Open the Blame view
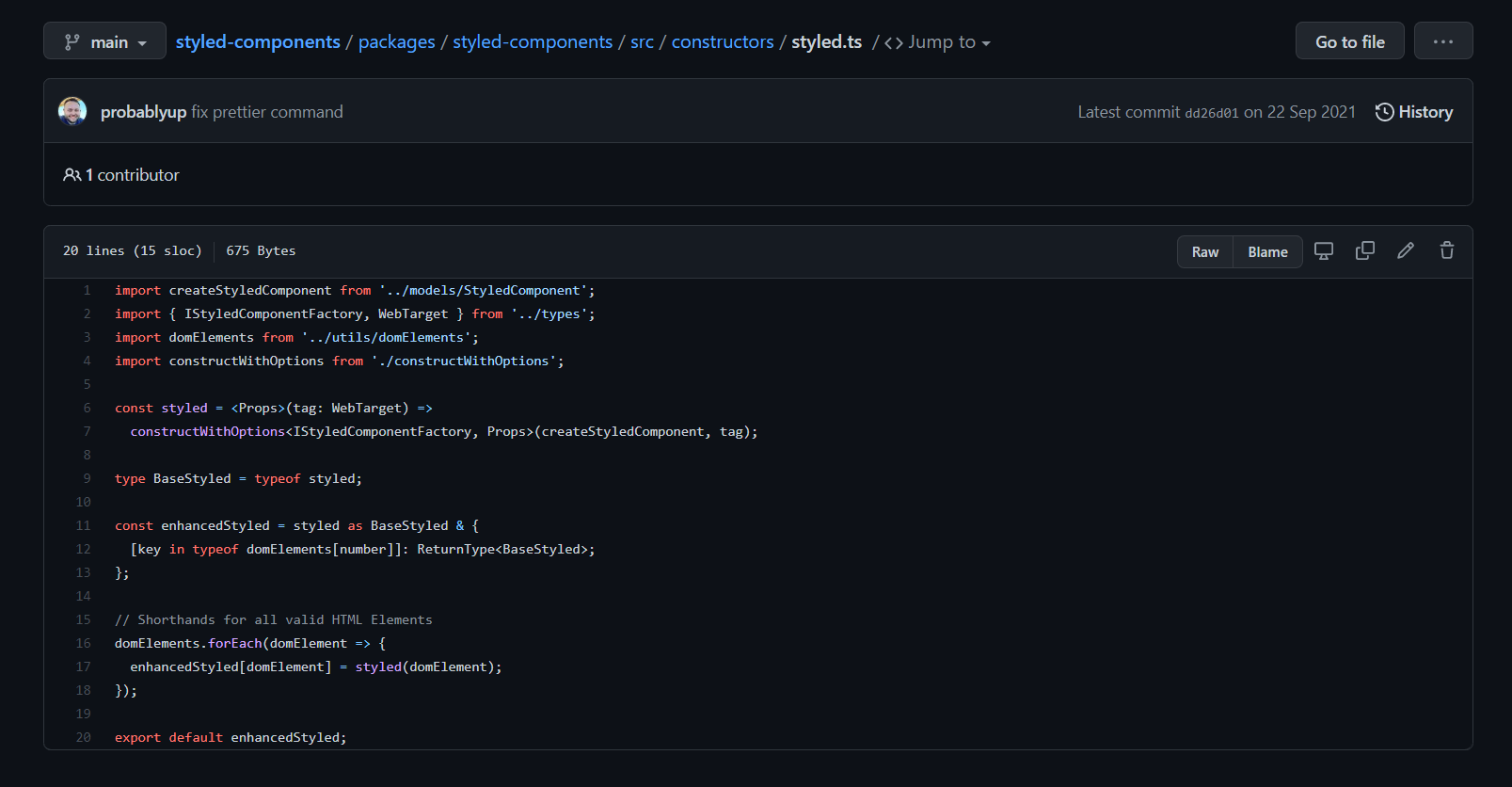 [x=1267, y=251]
